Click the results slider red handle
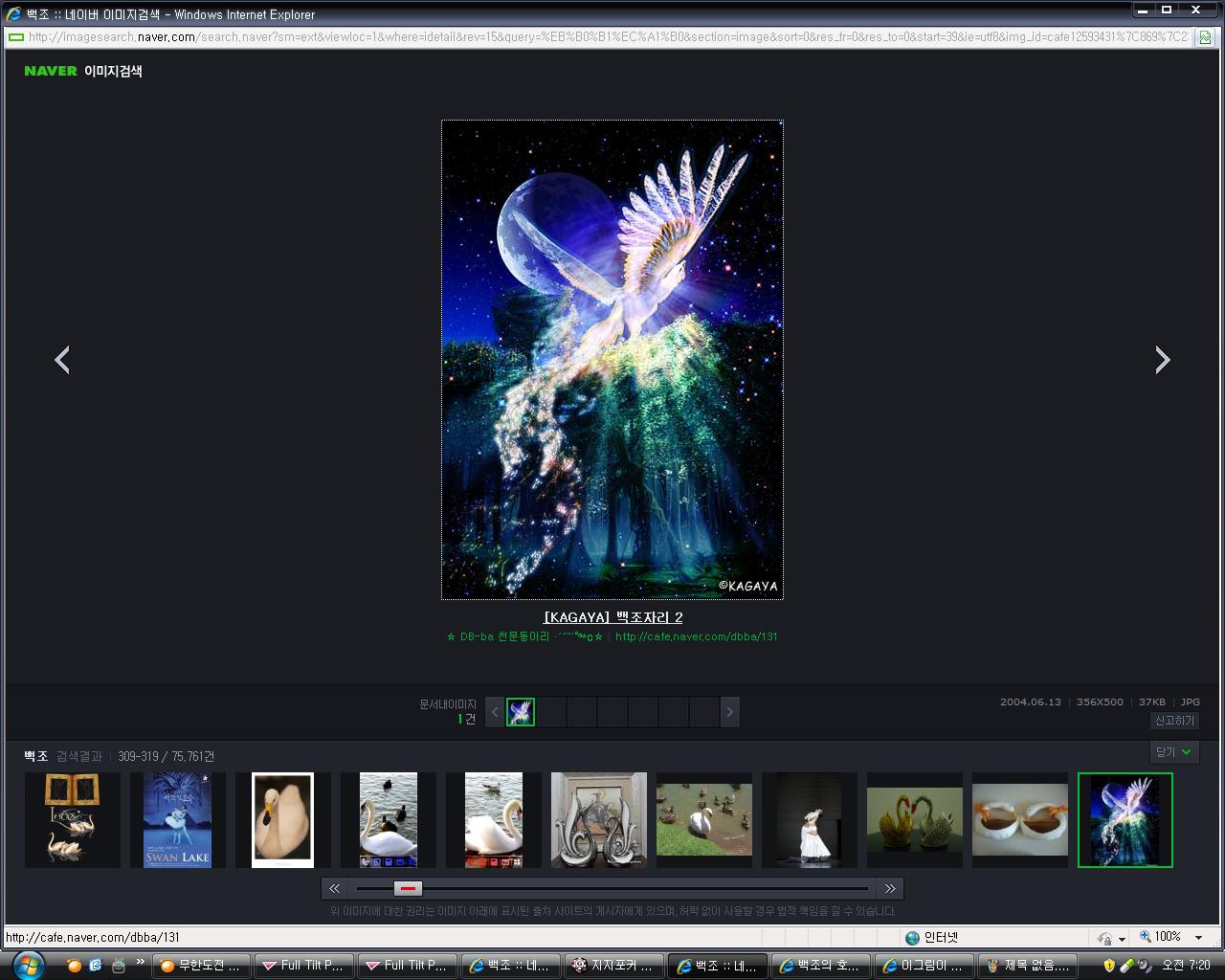Screen dimensions: 1225x980 point(408,888)
